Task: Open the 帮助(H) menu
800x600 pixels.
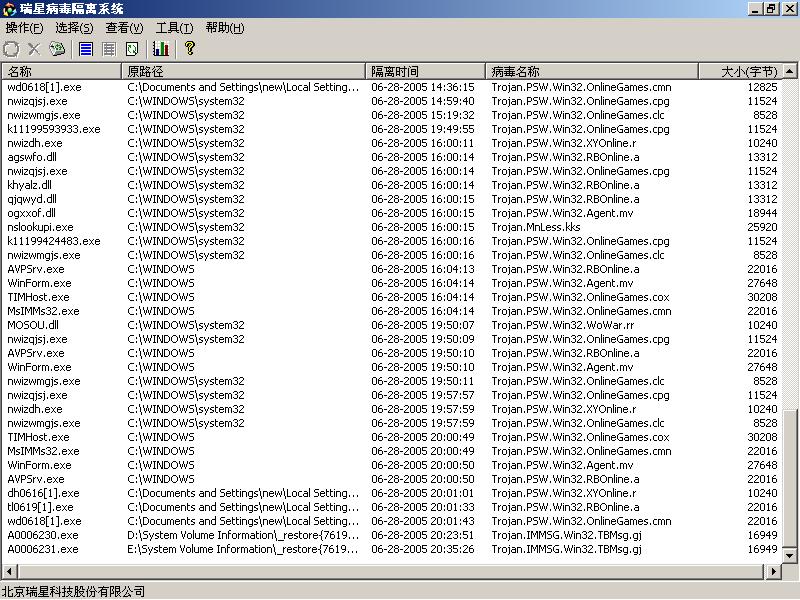Action: click(x=224, y=28)
